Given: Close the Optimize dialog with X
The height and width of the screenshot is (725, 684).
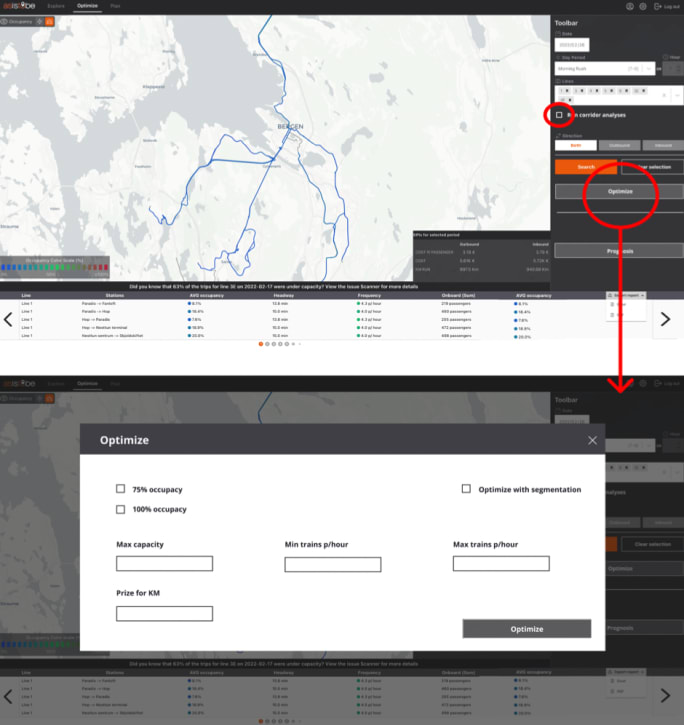Looking at the screenshot, I should click(x=592, y=440).
